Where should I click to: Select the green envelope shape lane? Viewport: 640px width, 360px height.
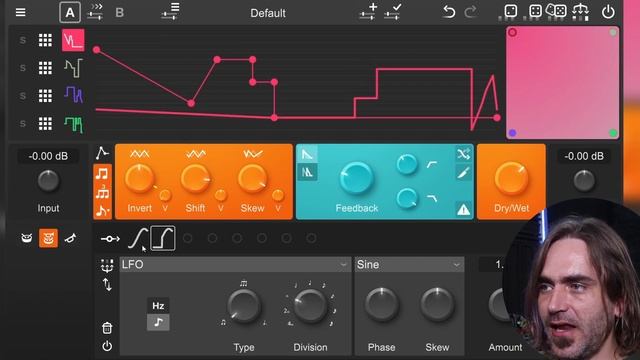[x=73, y=124]
